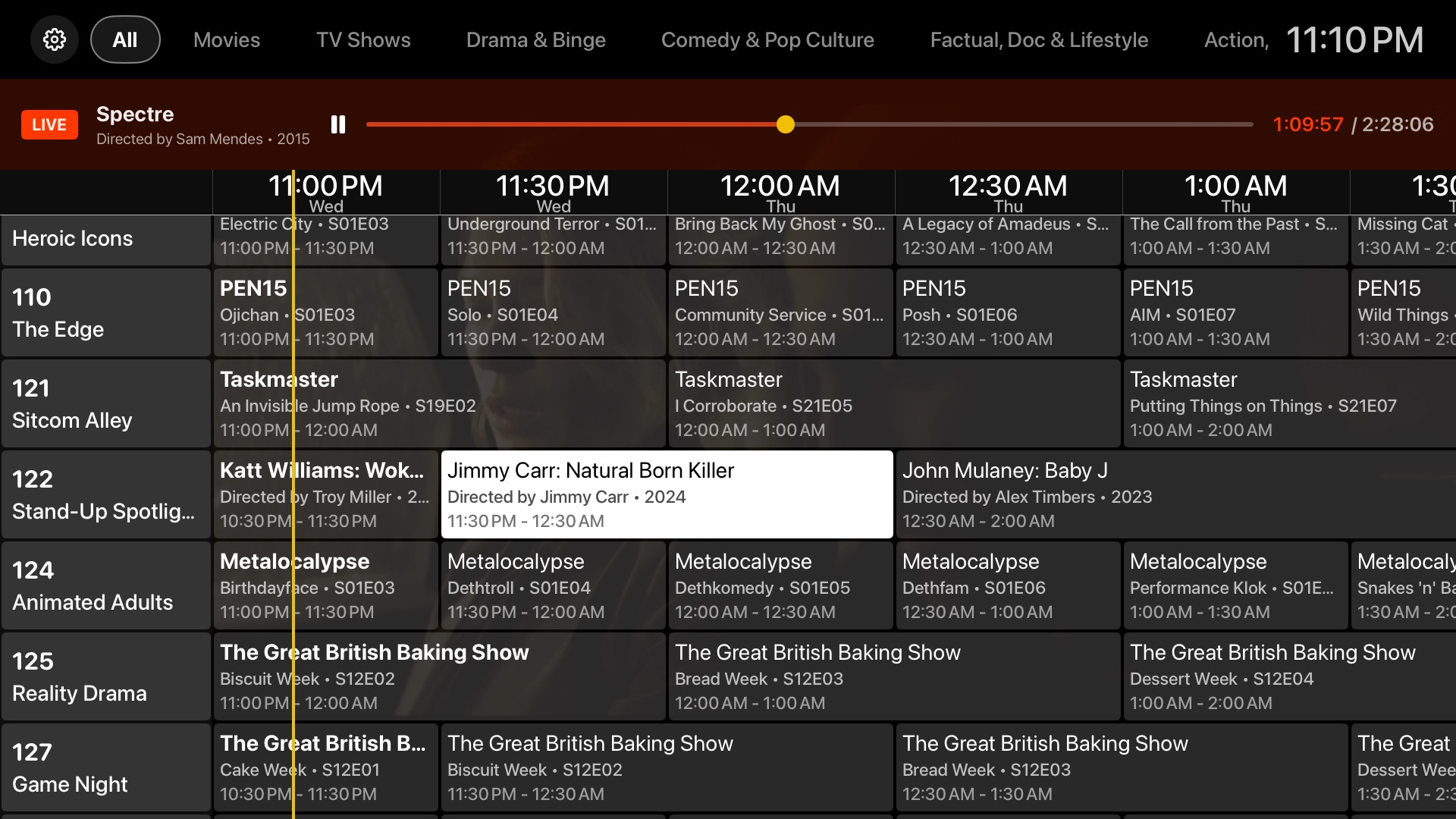1456x819 pixels.
Task: Pause the Spectre playback
Action: pyautogui.click(x=338, y=124)
